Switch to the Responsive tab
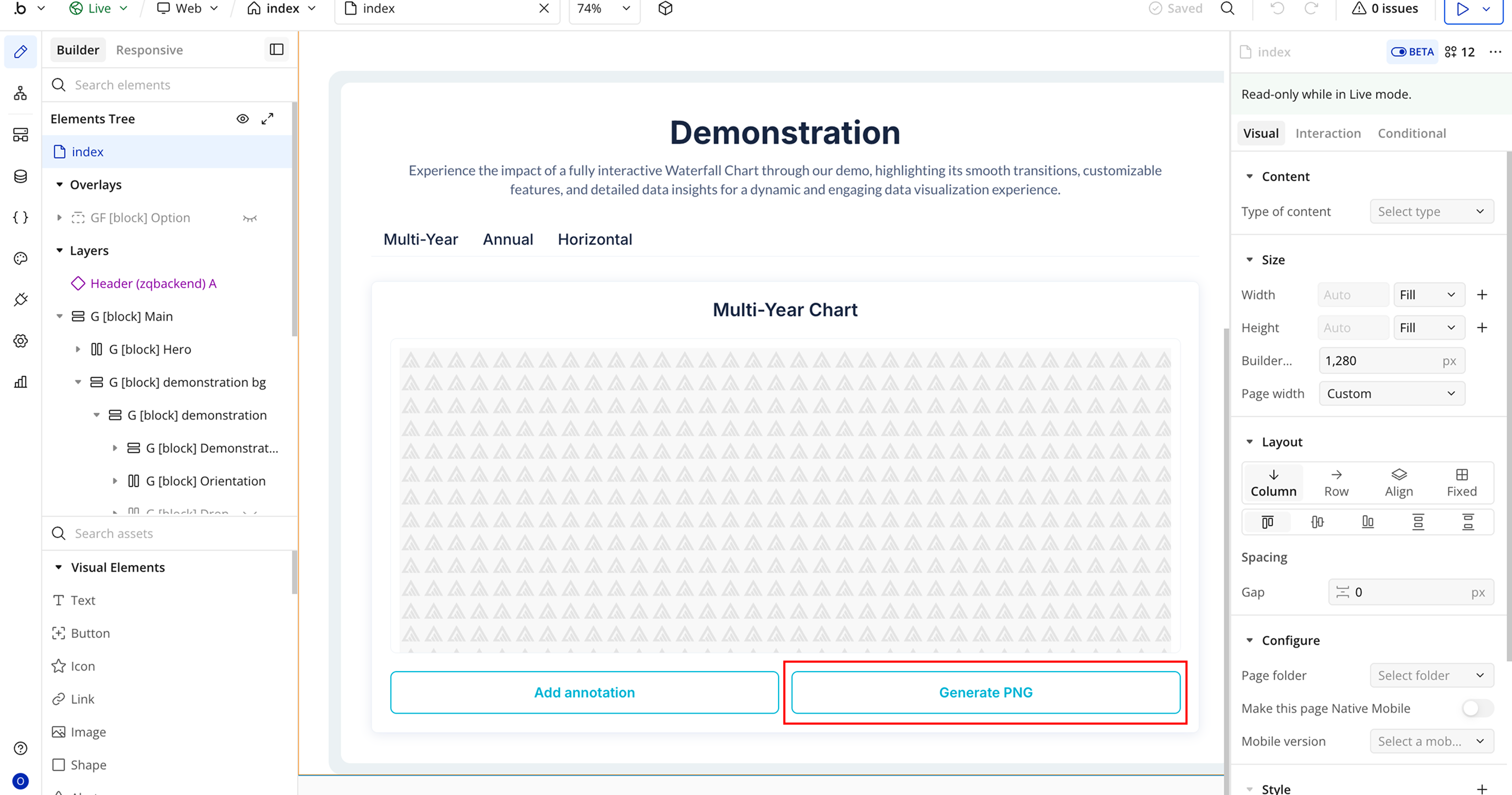This screenshot has width=1512, height=795. 149,50
